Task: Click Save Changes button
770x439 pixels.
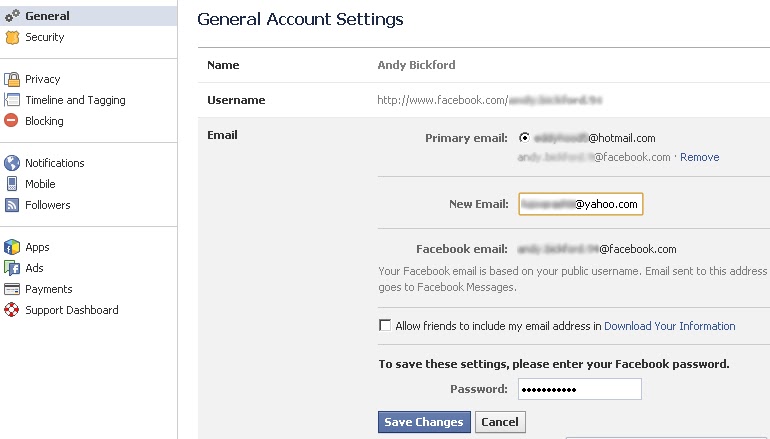Action: click(x=424, y=422)
